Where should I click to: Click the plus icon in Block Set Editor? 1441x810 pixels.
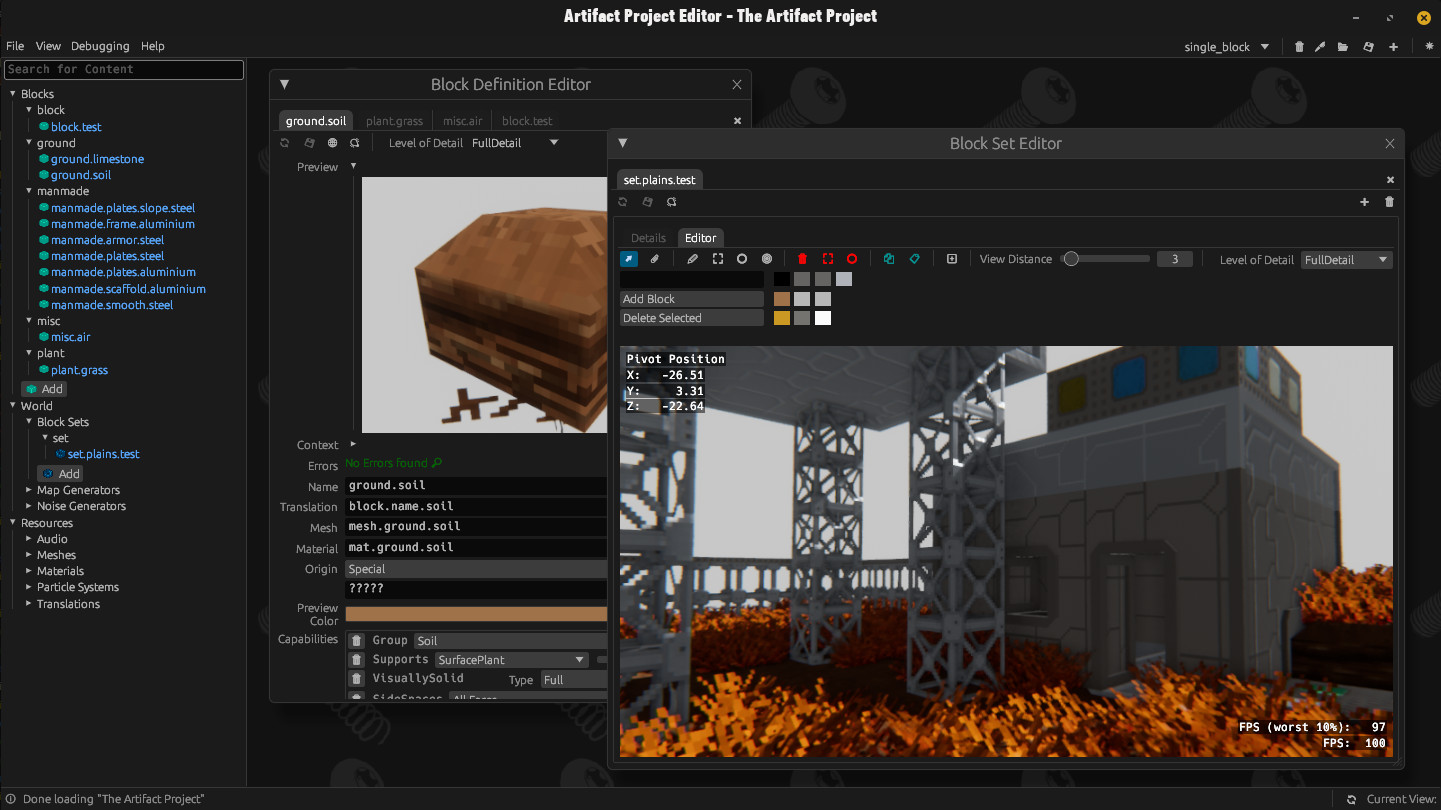coord(1364,202)
